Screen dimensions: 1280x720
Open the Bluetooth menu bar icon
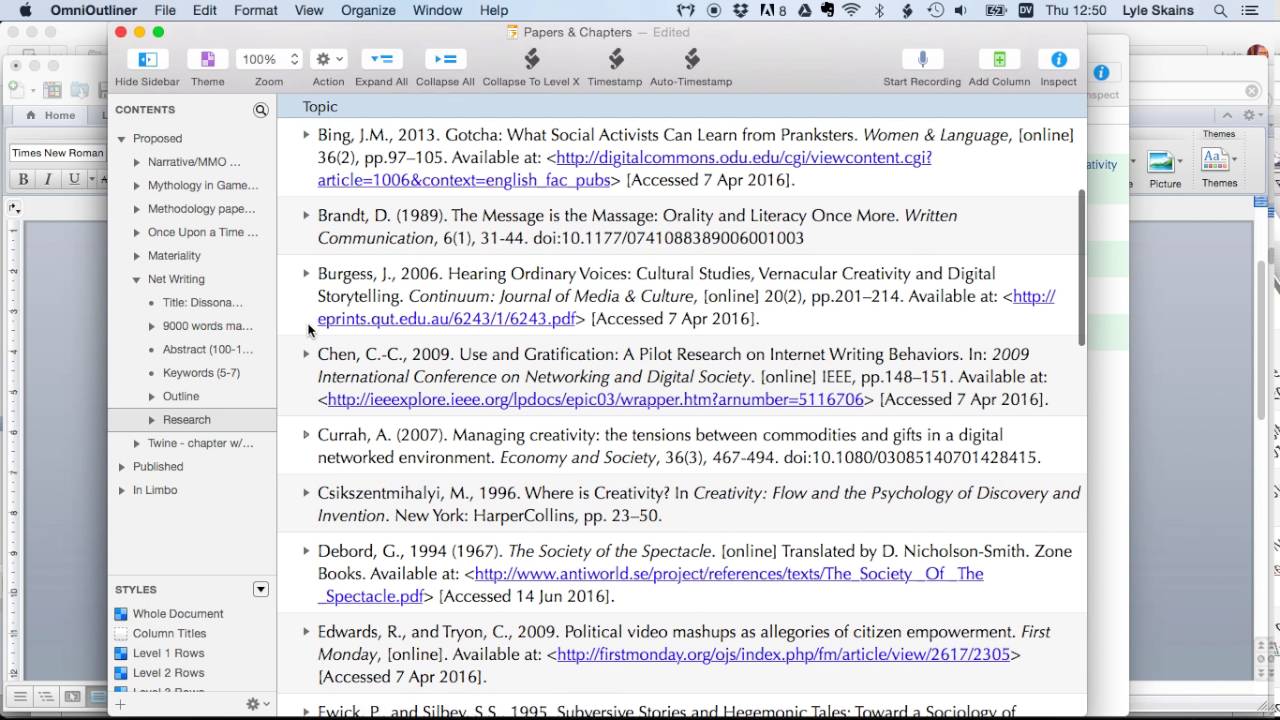point(880,10)
